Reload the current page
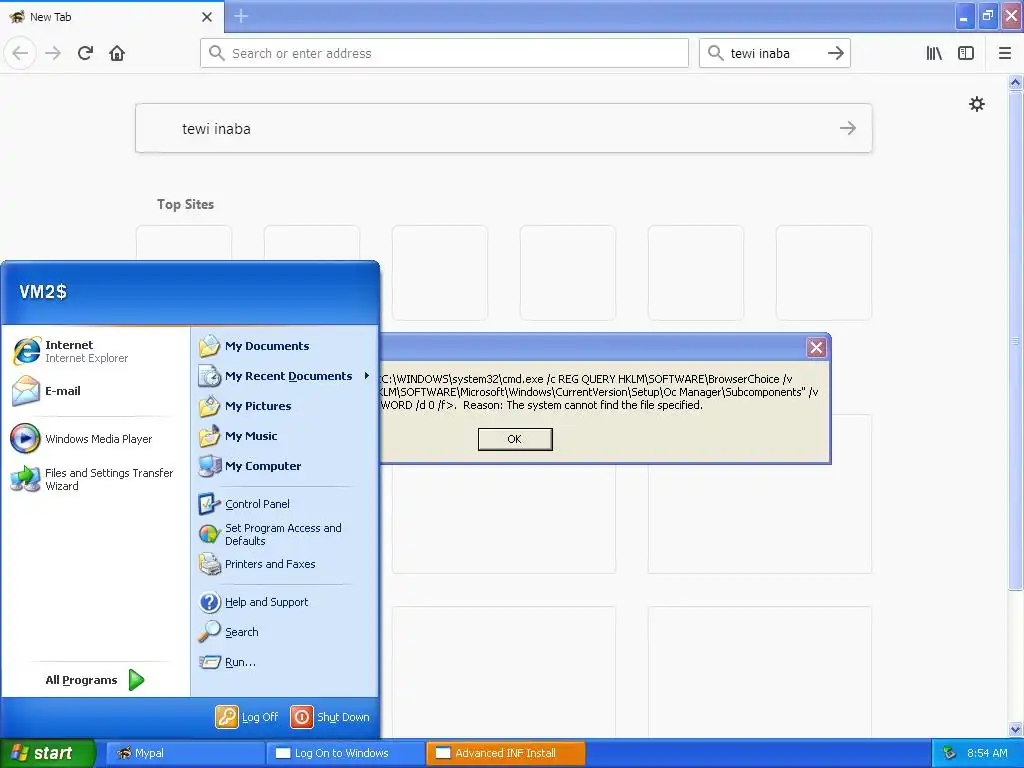The height and width of the screenshot is (768, 1024). coord(85,53)
